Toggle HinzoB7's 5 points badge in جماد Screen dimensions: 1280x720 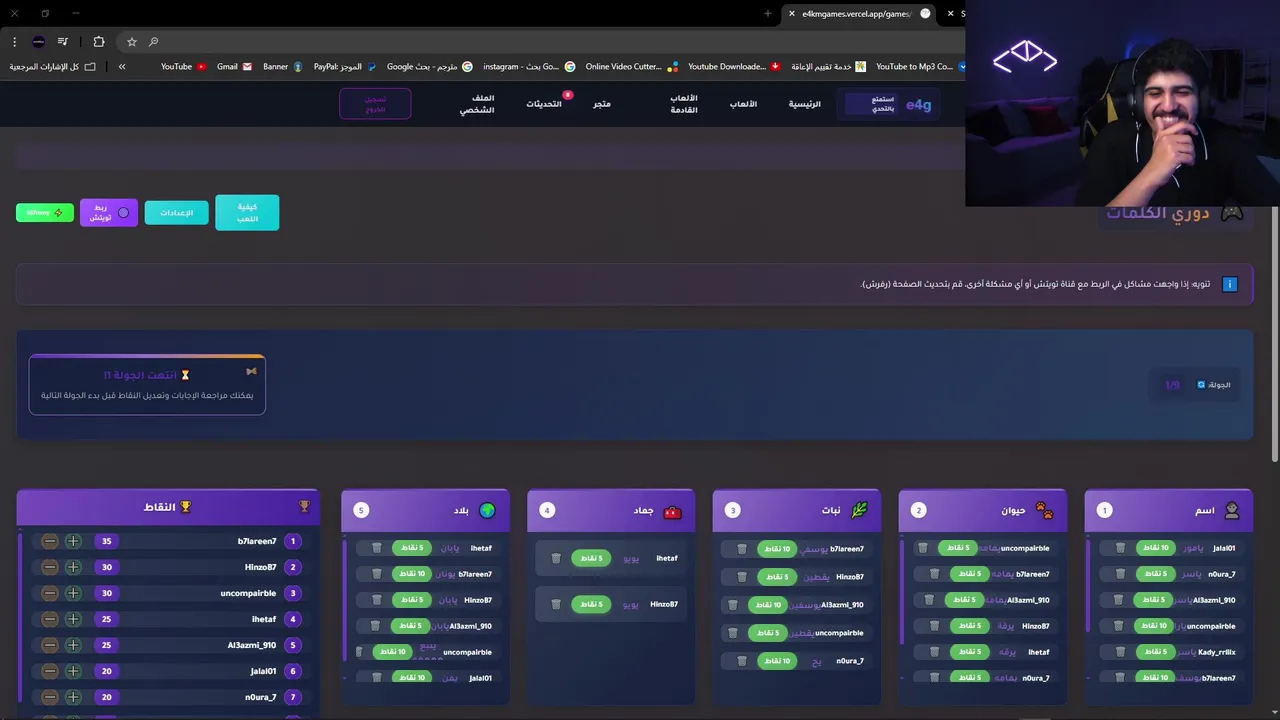[591, 604]
